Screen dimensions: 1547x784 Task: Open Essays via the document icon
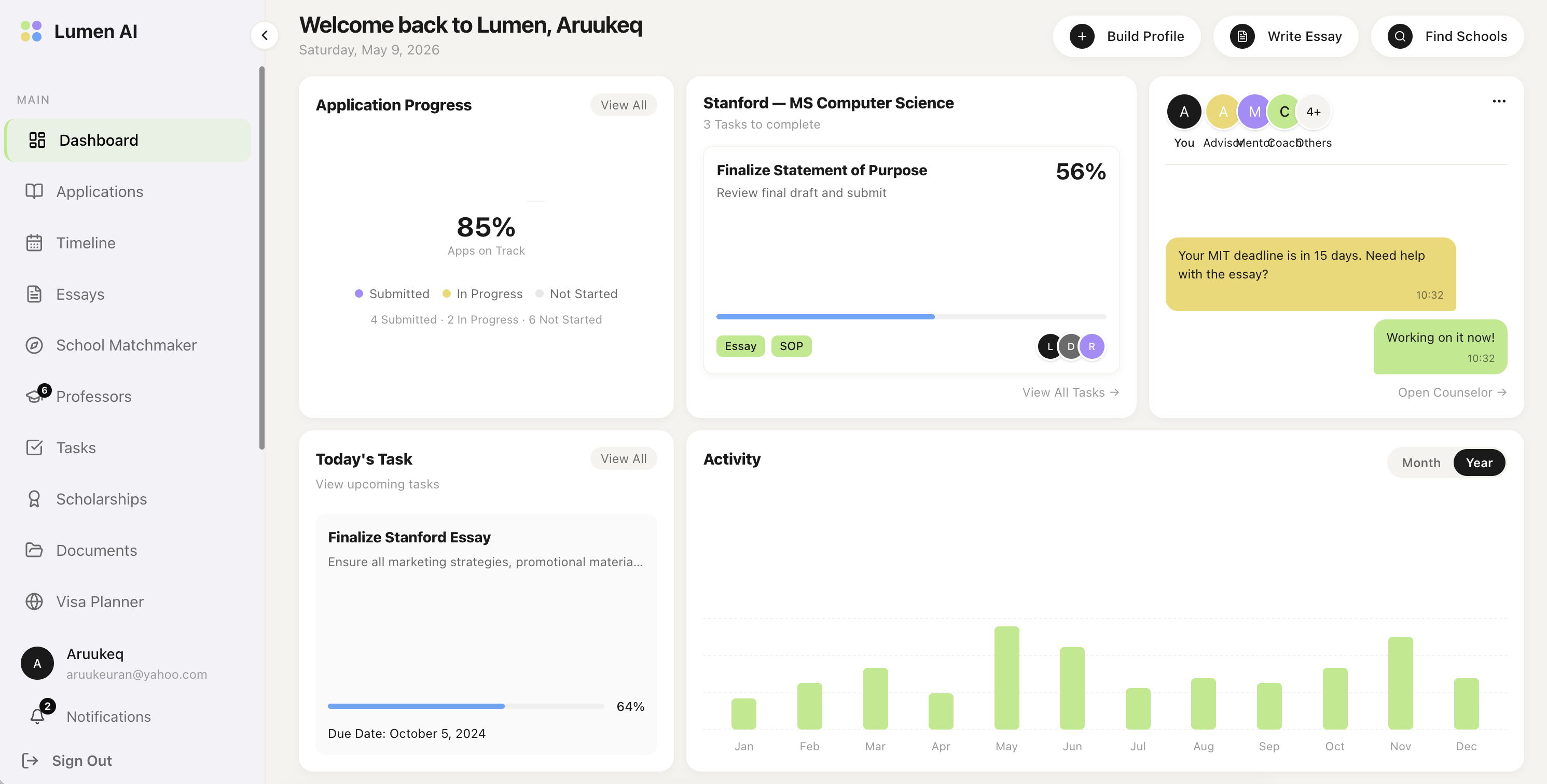coord(34,294)
